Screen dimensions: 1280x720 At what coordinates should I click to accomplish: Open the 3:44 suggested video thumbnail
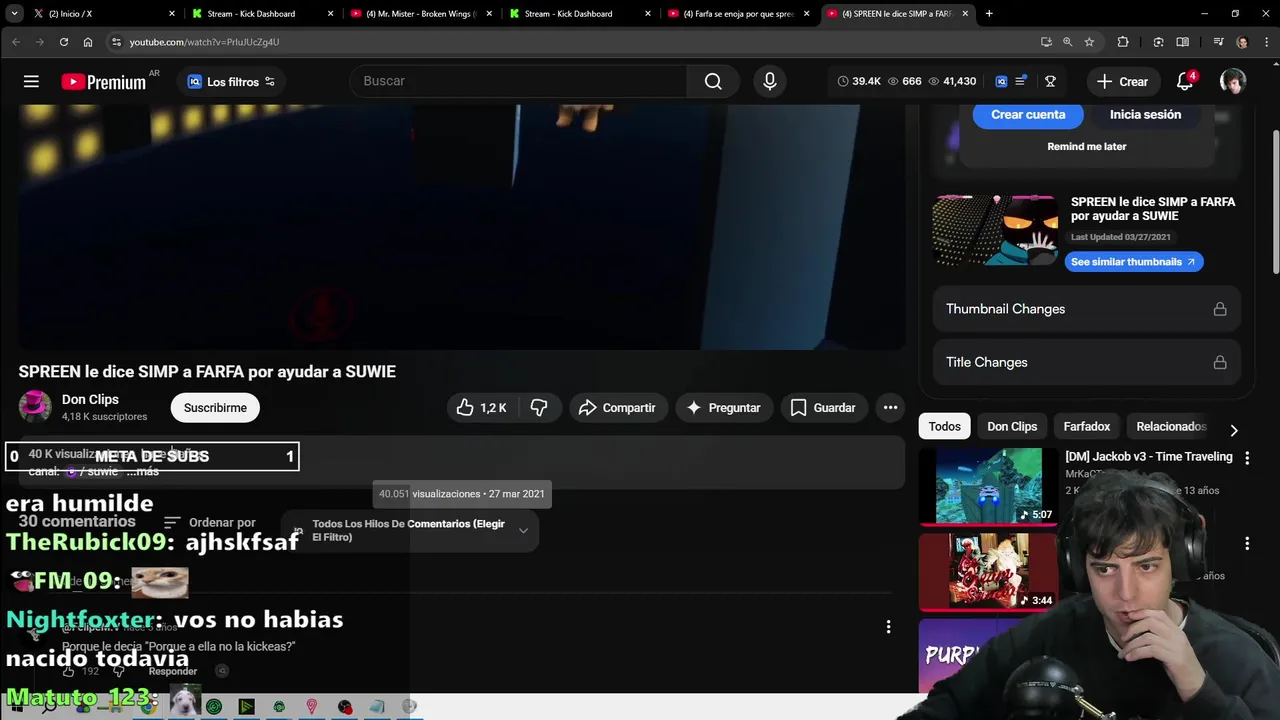point(988,571)
